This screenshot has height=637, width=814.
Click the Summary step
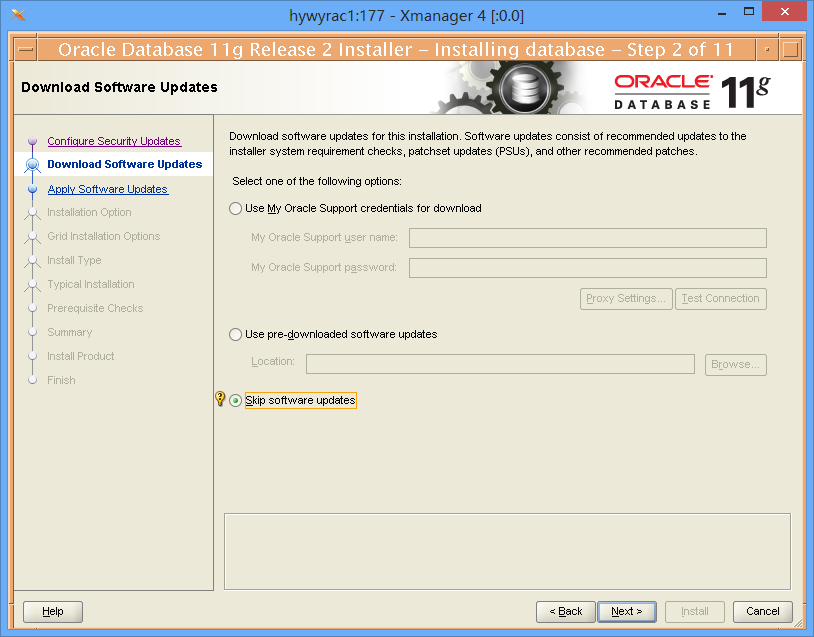[70, 332]
